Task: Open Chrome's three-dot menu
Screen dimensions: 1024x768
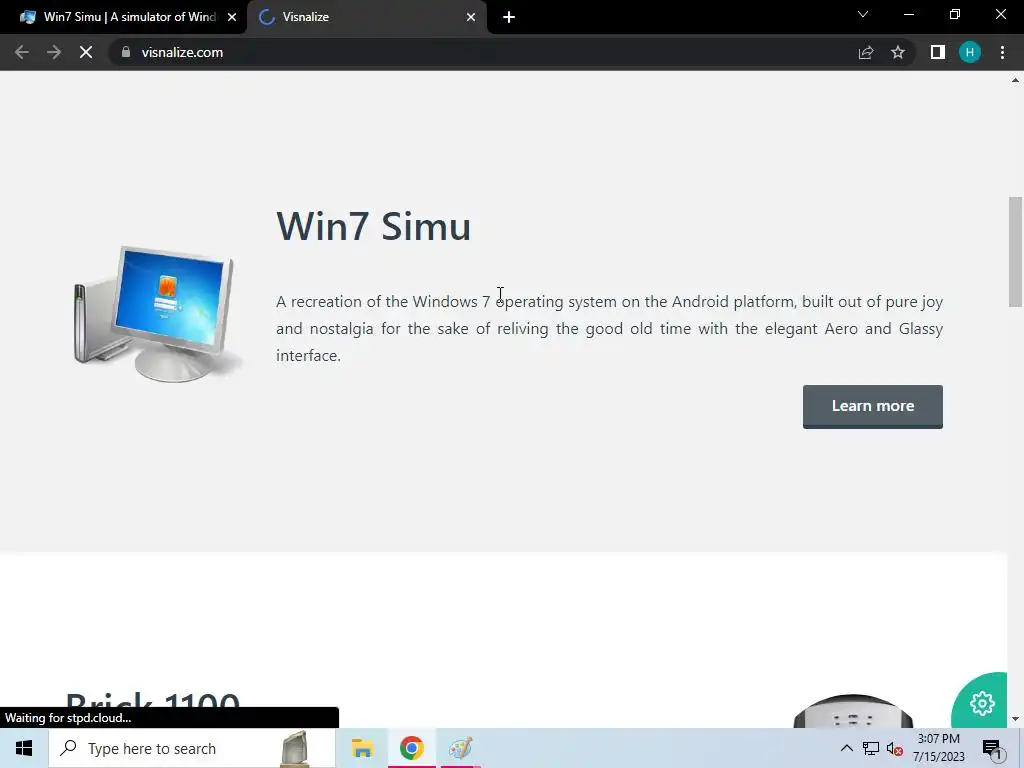Action: pos(1002,52)
